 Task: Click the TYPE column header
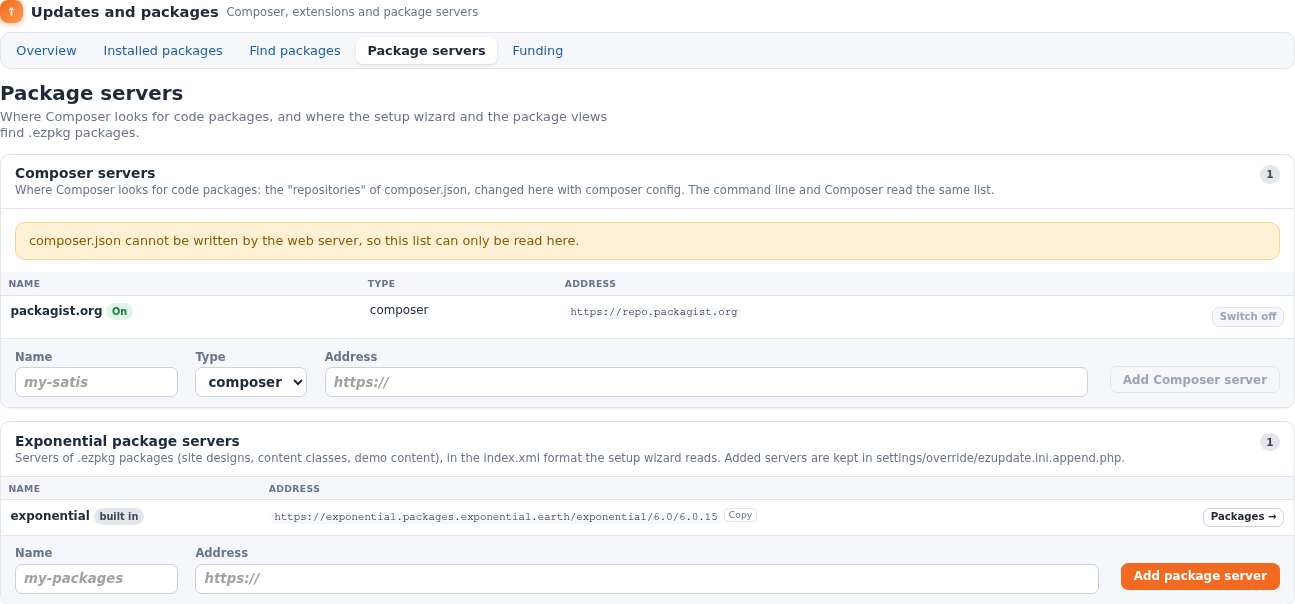pyautogui.click(x=382, y=284)
